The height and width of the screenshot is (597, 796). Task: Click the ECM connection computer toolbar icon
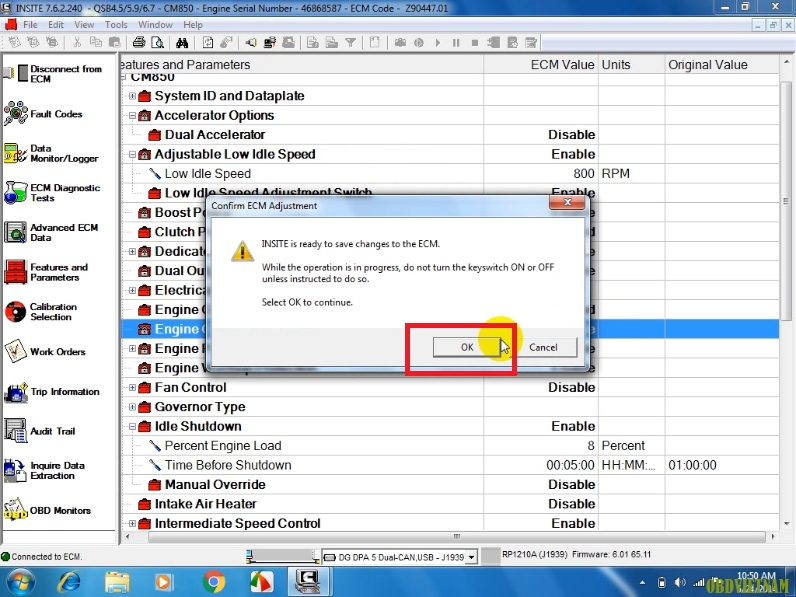[270, 43]
